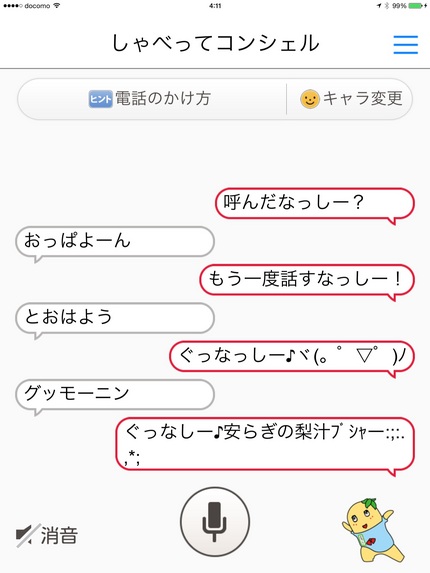This screenshot has height=573, width=430.
Task: Tap the とおはよう message bubble
Action: point(115,320)
